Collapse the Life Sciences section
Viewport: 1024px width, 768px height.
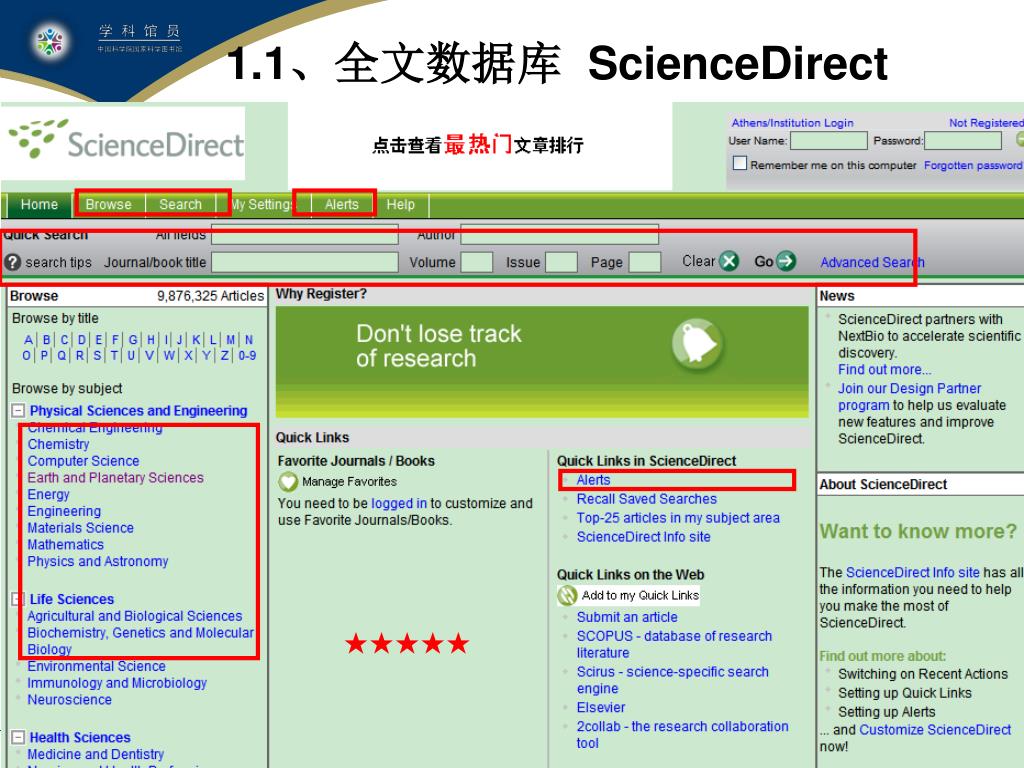click(x=18, y=599)
